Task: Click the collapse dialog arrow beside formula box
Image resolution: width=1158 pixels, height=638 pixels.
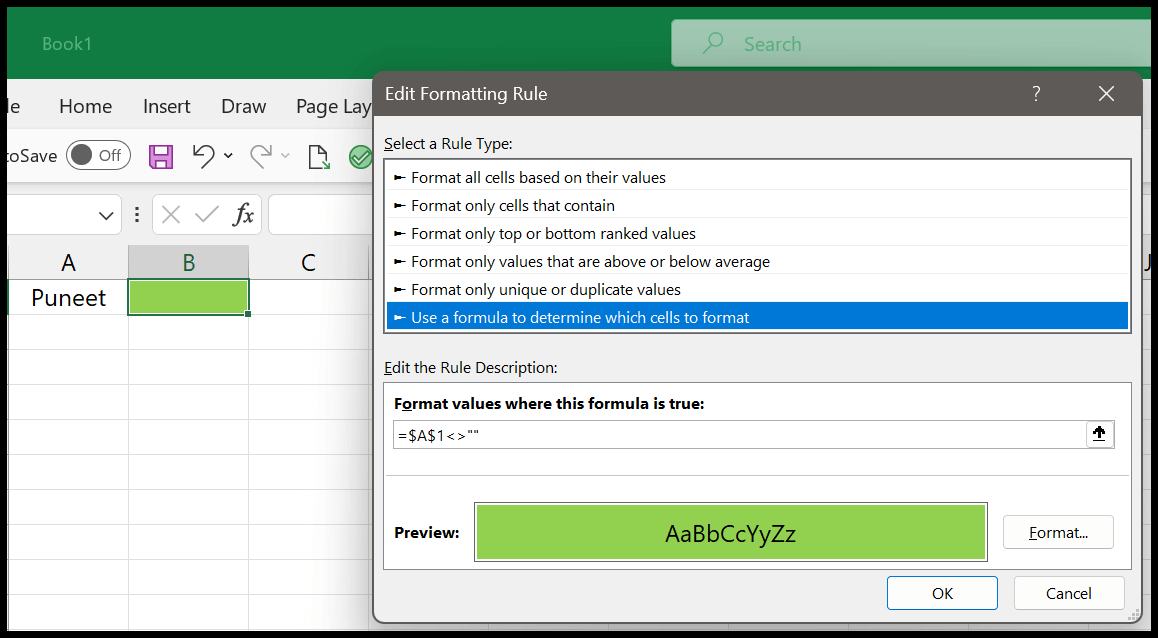Action: point(1099,434)
